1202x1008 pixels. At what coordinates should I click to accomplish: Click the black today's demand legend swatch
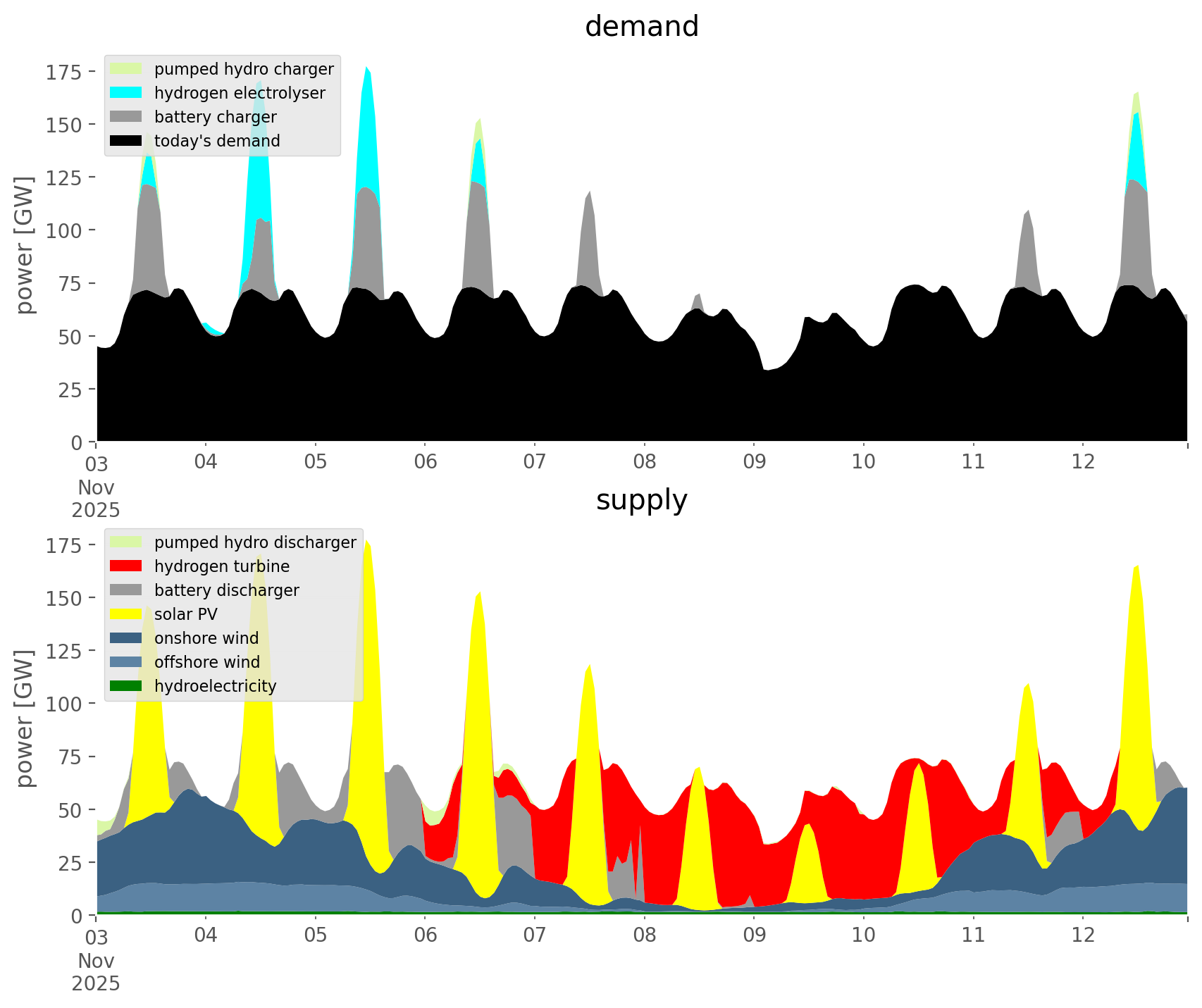(x=126, y=141)
